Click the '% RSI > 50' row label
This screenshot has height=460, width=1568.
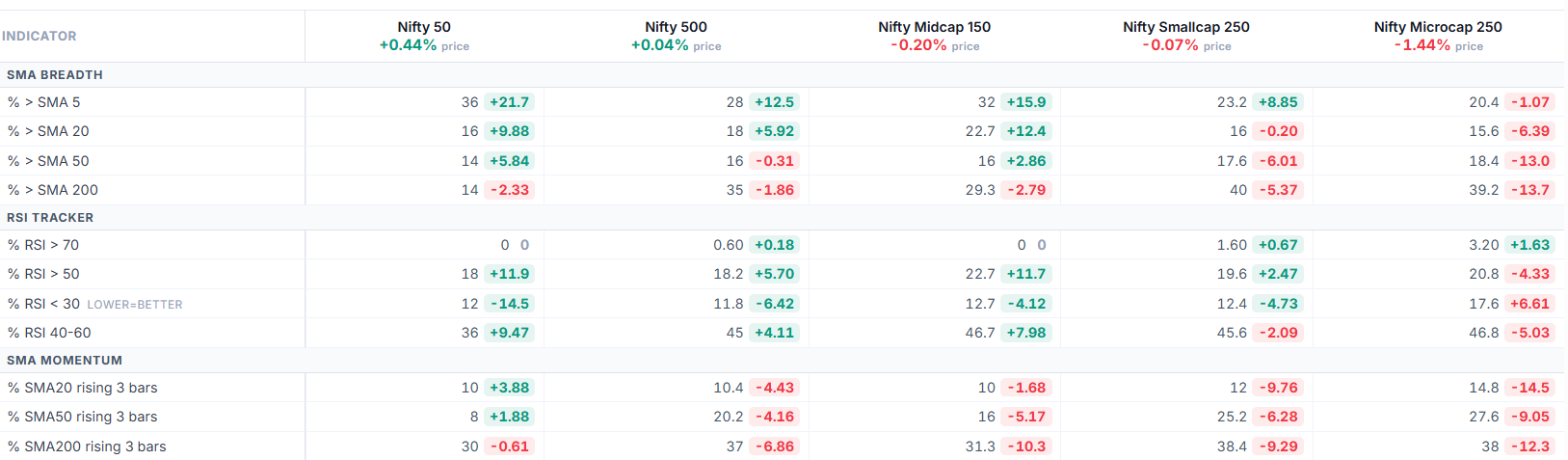pos(43,274)
